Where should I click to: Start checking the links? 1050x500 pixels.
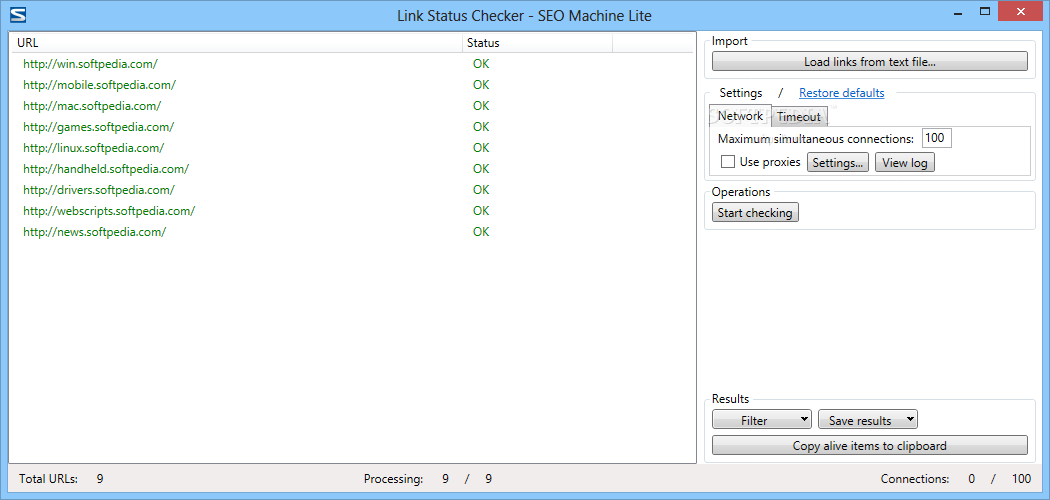(x=755, y=213)
